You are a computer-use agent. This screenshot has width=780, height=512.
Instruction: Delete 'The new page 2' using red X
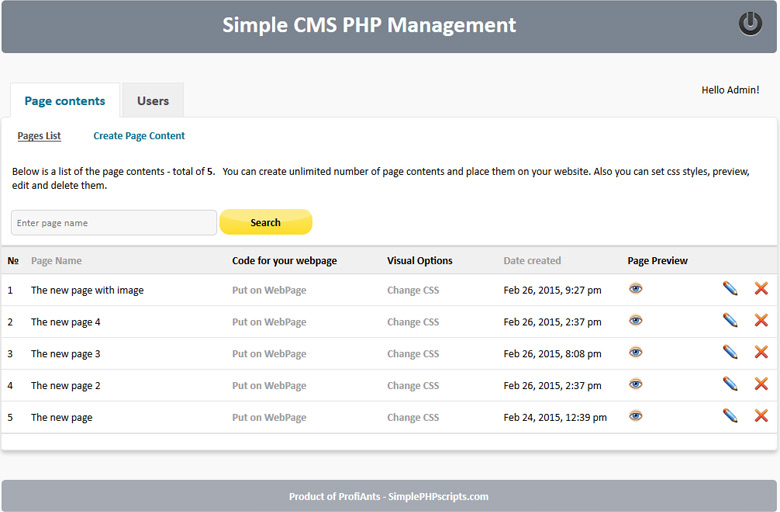pyautogui.click(x=761, y=384)
